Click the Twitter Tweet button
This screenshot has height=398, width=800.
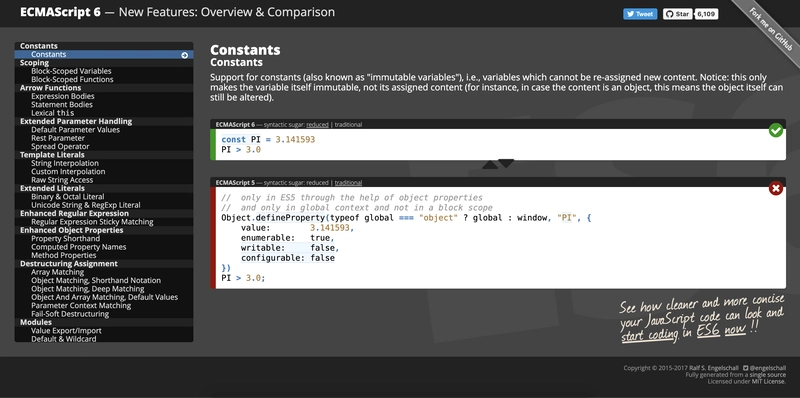coord(640,14)
